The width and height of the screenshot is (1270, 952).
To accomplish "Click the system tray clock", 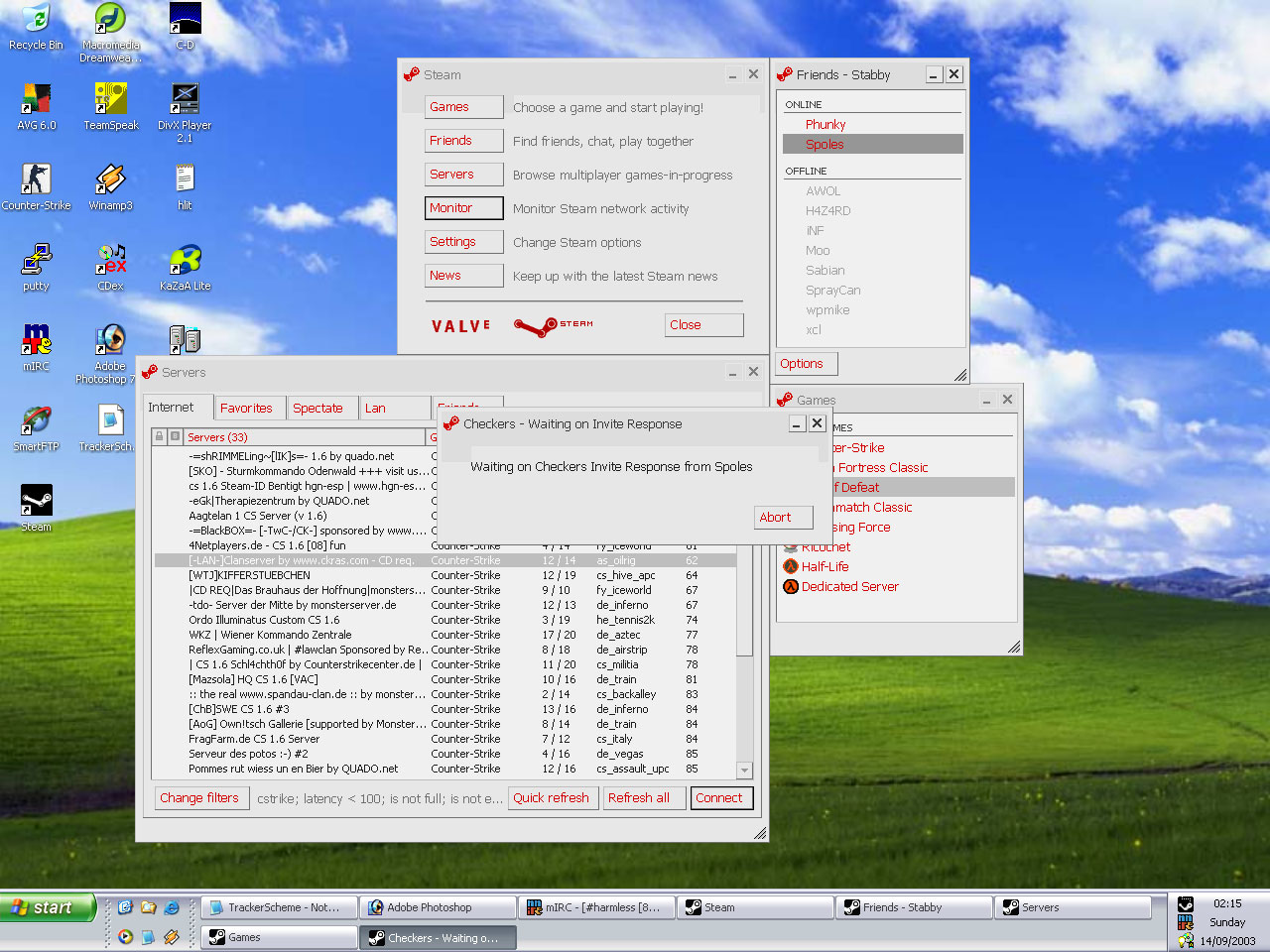I will (x=1227, y=903).
